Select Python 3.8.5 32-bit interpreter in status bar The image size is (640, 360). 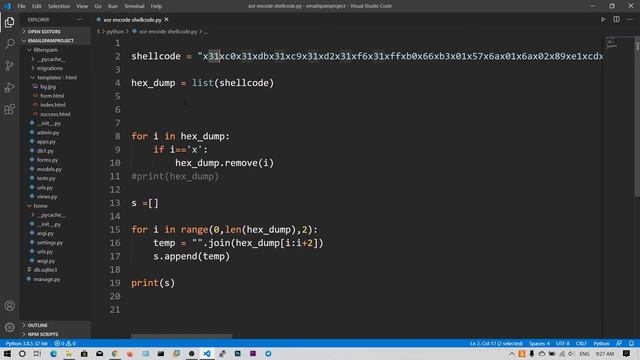point(27,343)
